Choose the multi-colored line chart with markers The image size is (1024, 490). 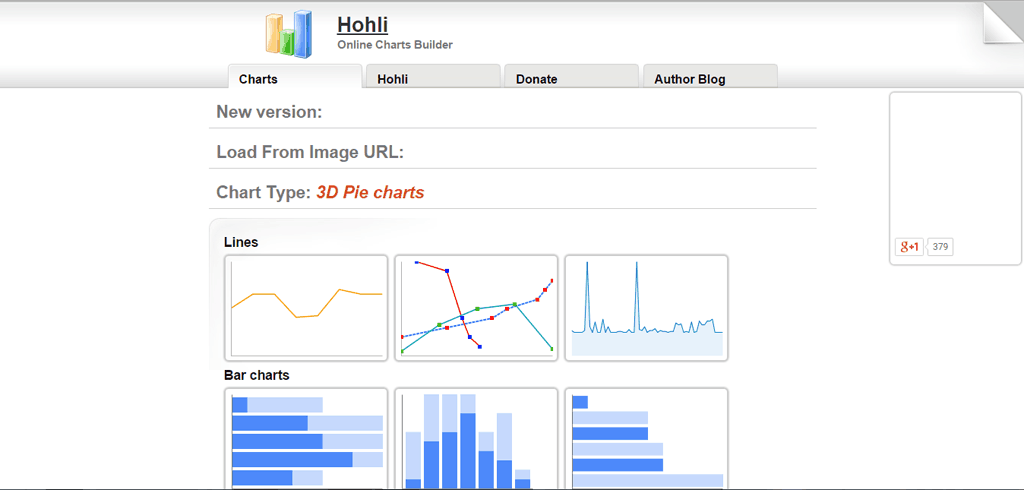coord(476,308)
